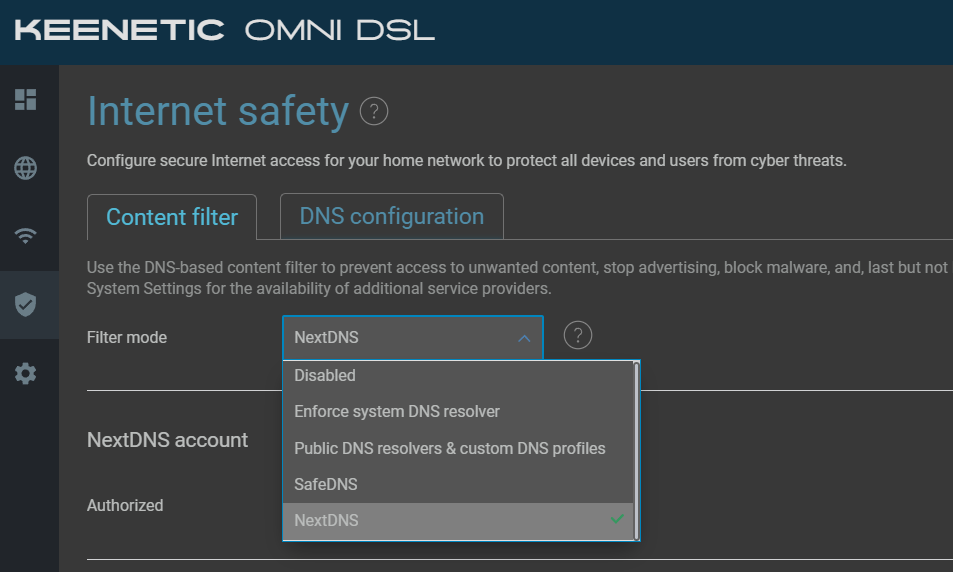Click help icon beside Filter mode dropdown
The height and width of the screenshot is (572, 953).
coord(578,336)
